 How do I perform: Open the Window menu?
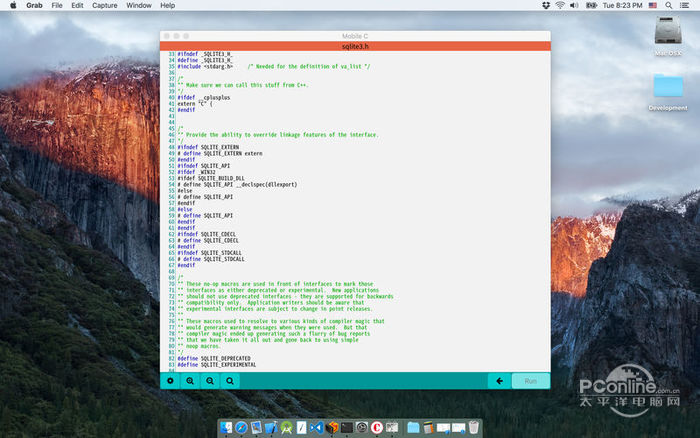139,5
